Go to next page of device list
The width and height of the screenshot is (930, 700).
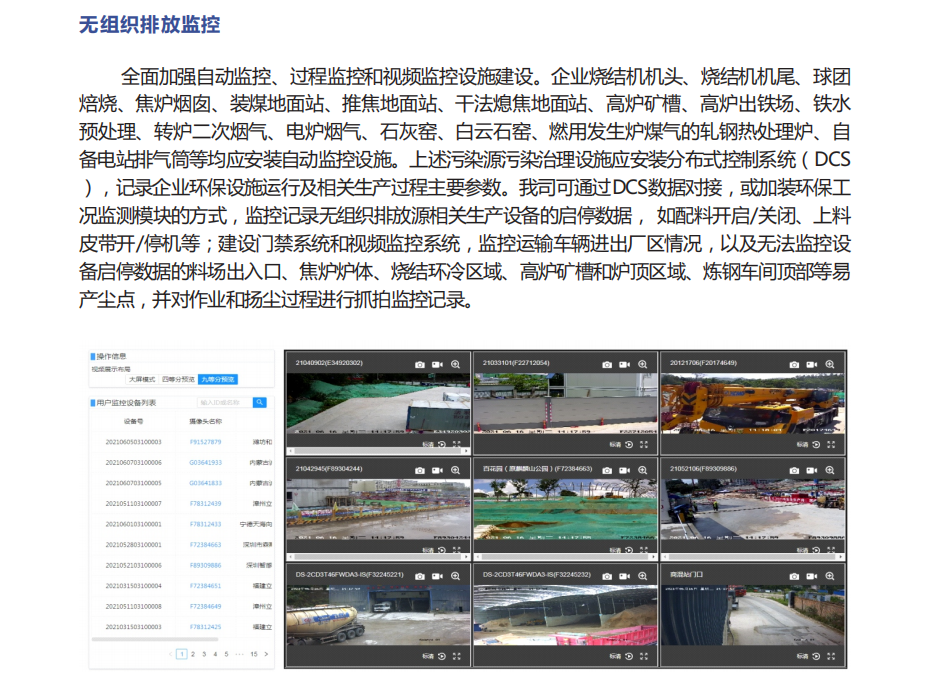click(266, 654)
